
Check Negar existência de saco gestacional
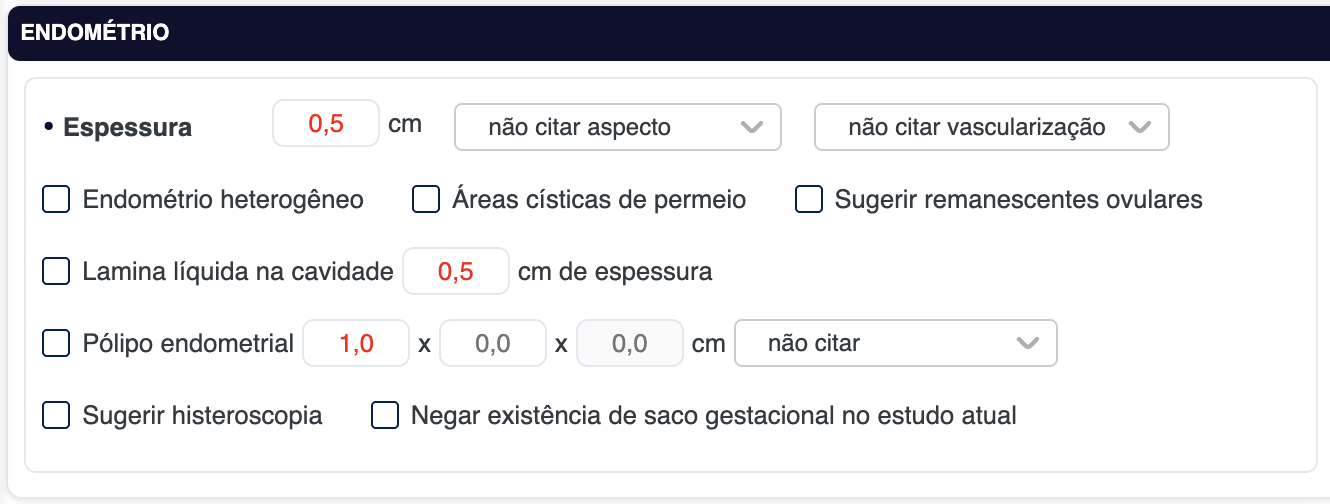[x=384, y=415]
